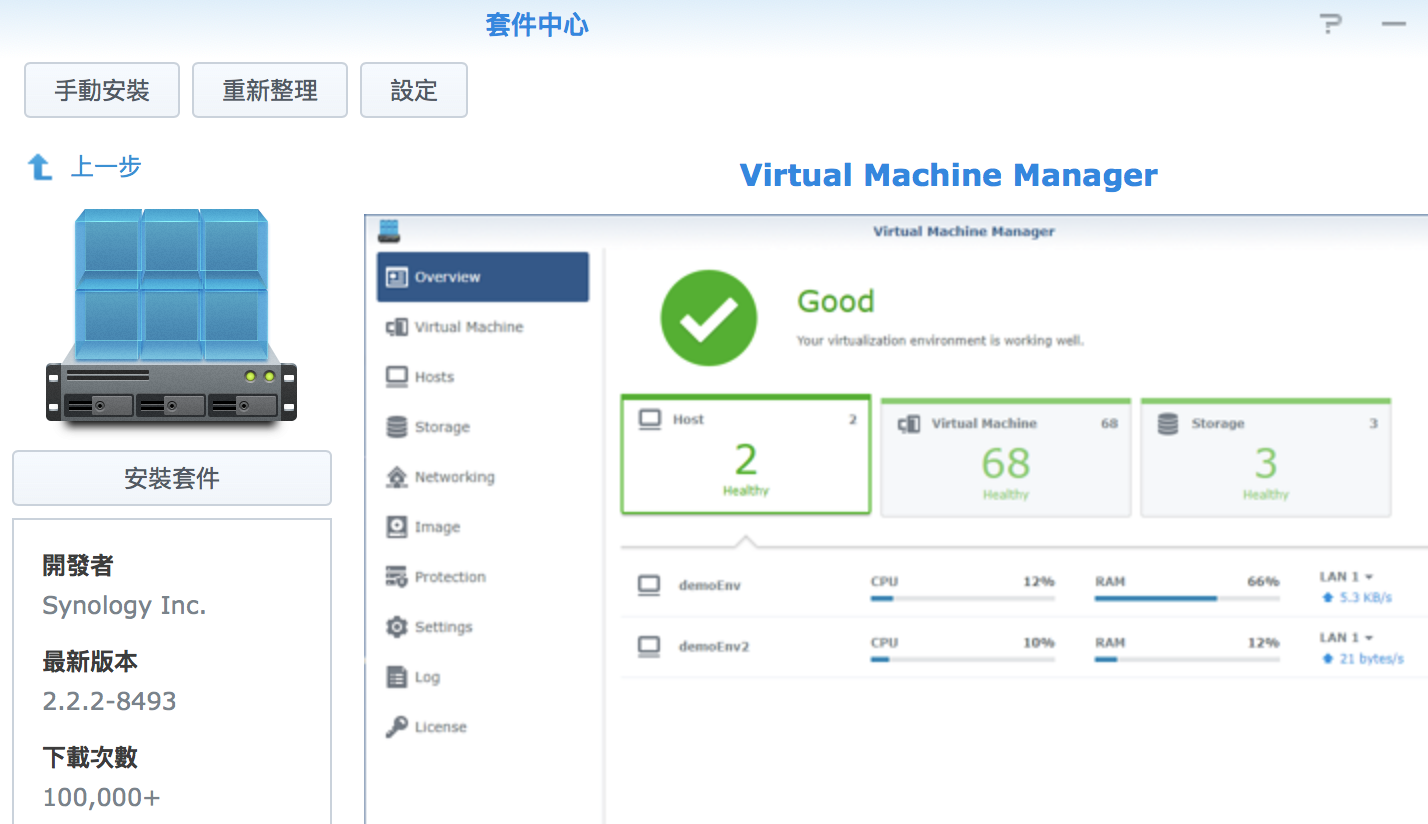This screenshot has width=1428, height=824.
Task: Click the Storage database icon in sidebar
Action: point(397,427)
